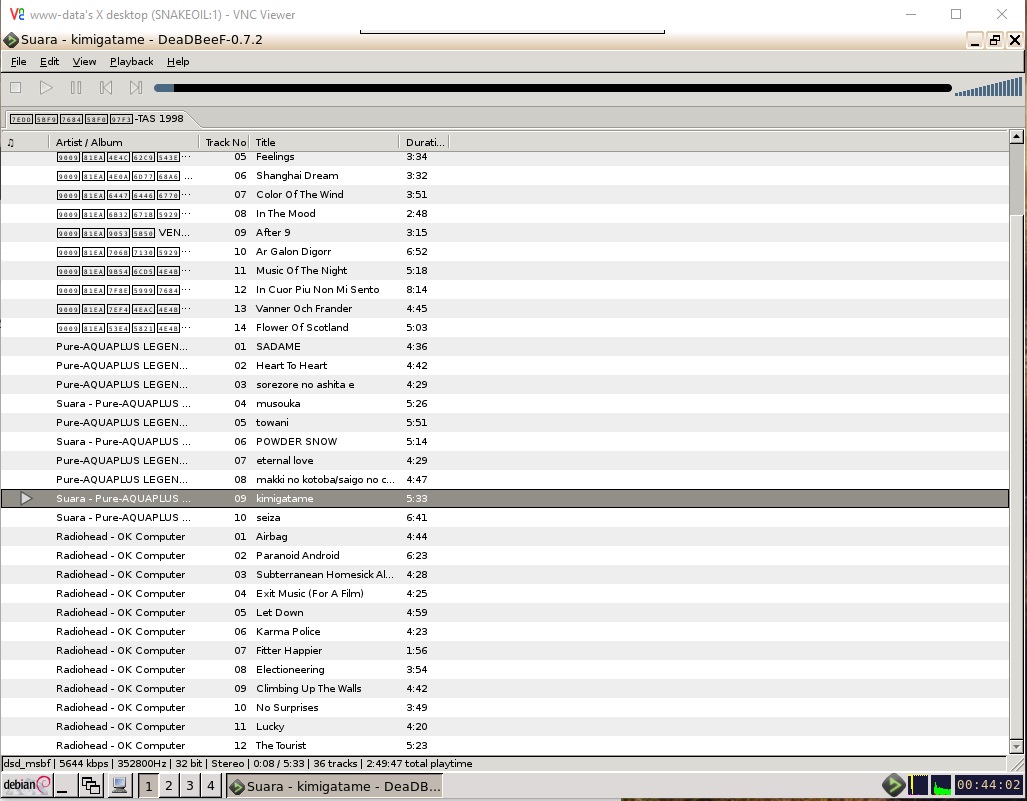
Task: Click the taskbar clock showing 00:44:02
Action: click(x=988, y=785)
